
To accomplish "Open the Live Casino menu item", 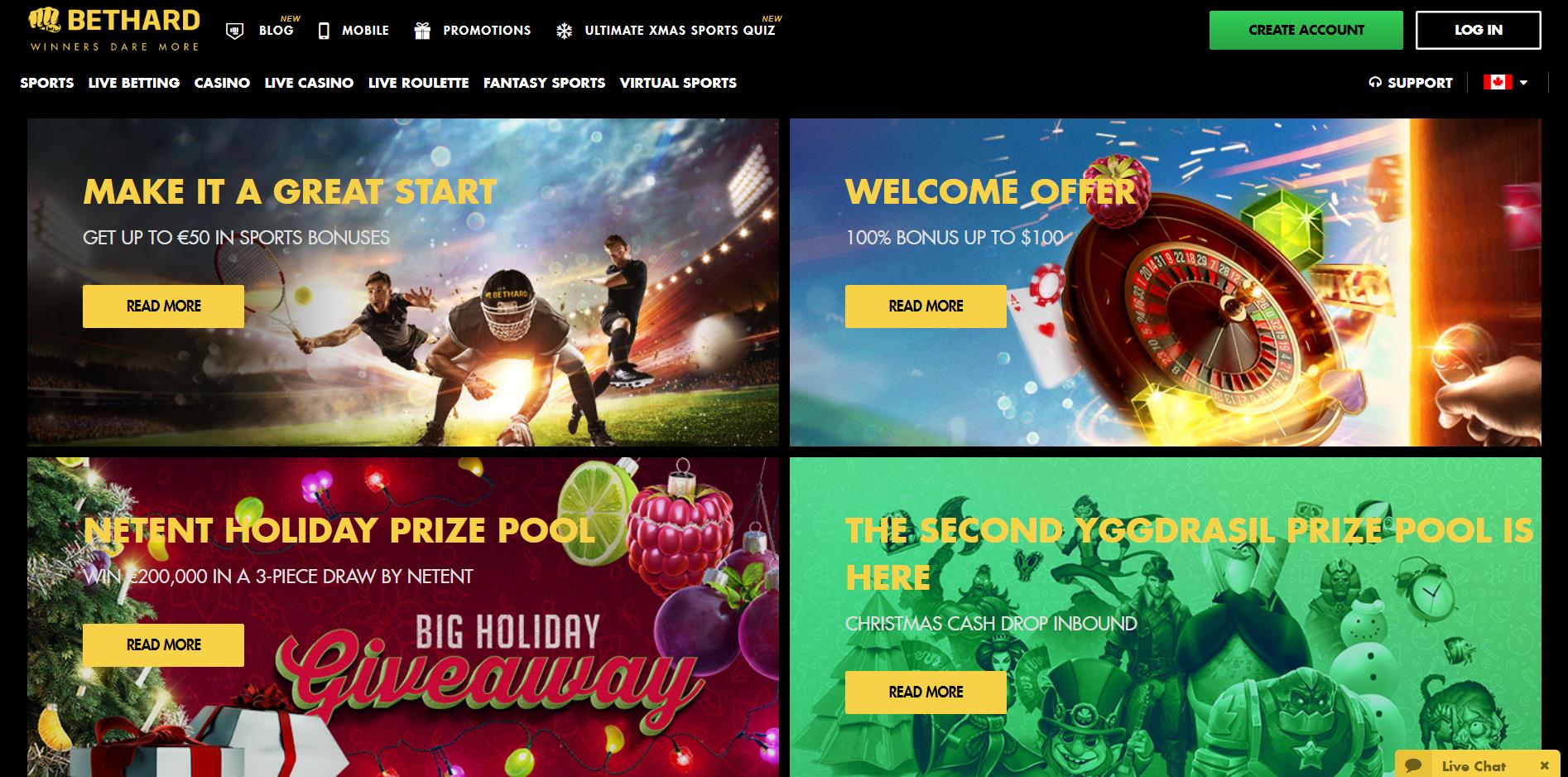I will point(309,83).
